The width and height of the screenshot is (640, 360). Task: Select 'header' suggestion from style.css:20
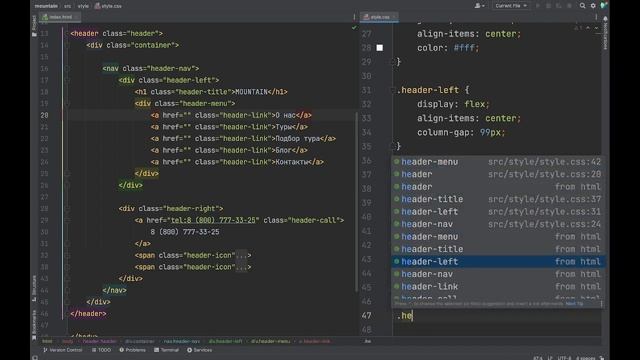coord(497,174)
